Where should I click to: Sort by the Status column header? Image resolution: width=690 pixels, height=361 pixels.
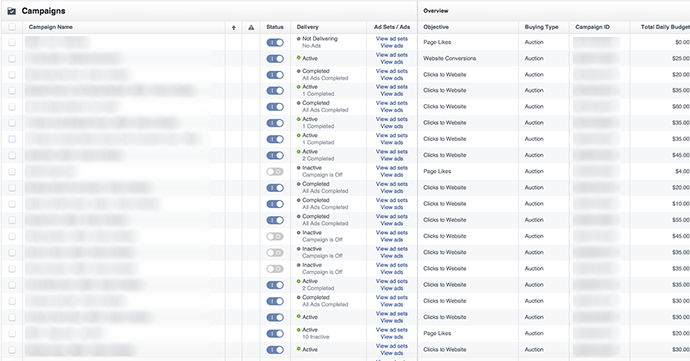275,27
